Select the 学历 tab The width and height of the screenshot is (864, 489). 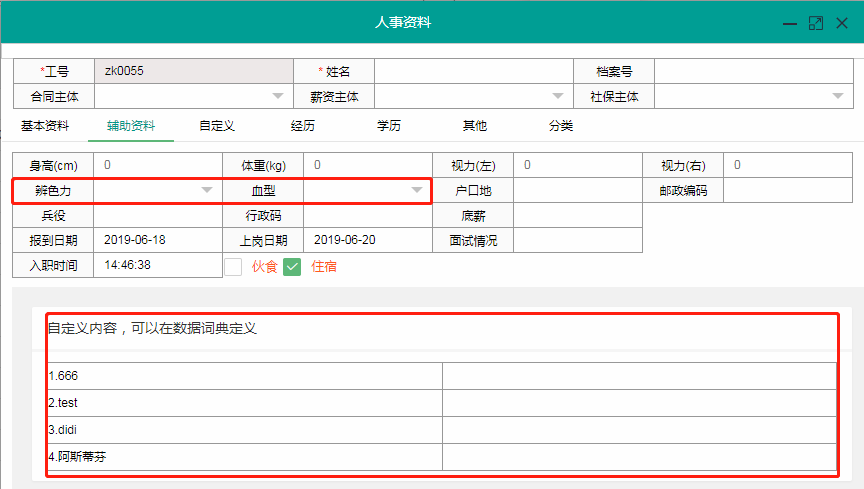point(389,126)
